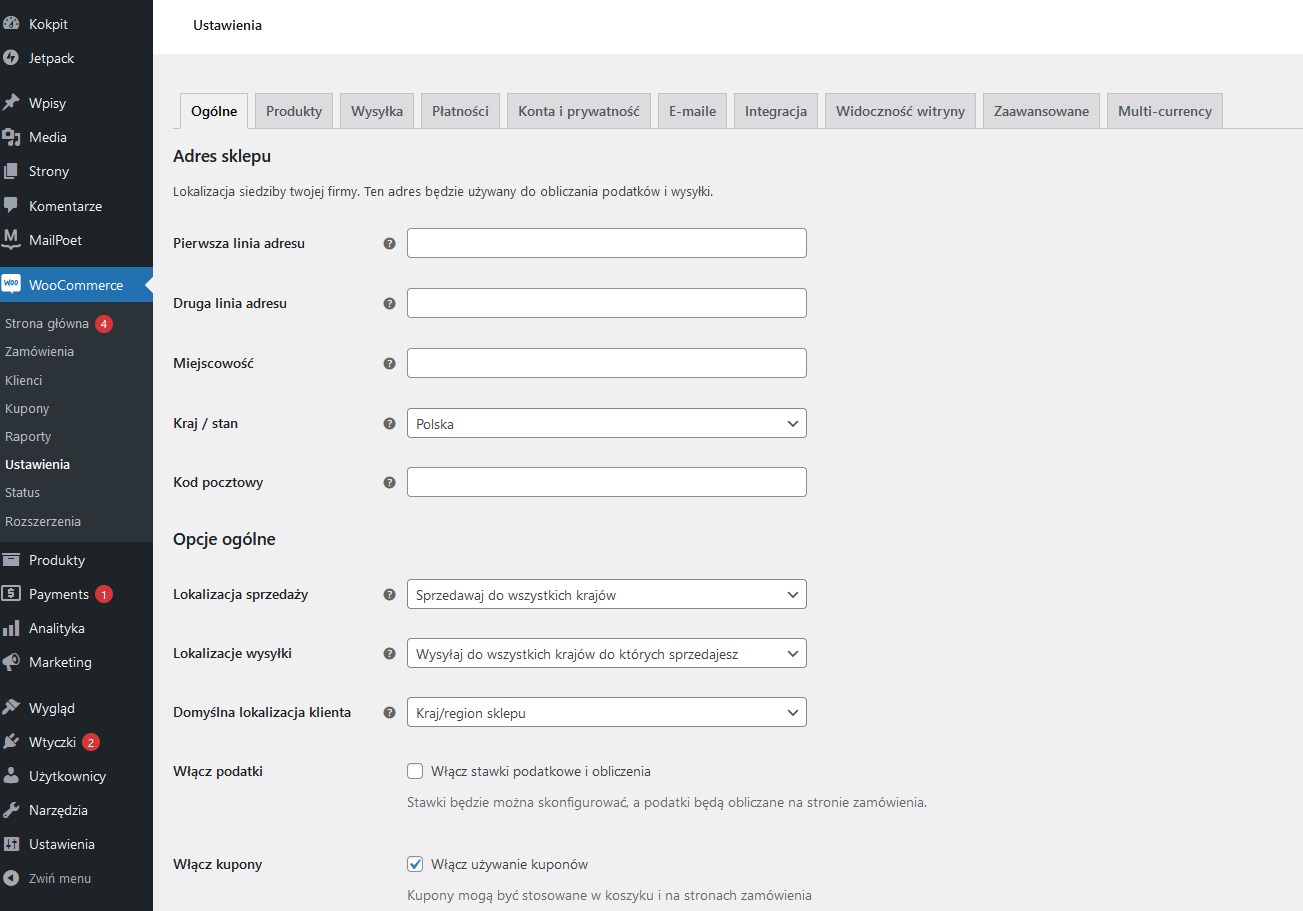Enable the Włącz stawki podatkowe checkbox
Viewport: 1303px width, 911px height.
click(415, 771)
